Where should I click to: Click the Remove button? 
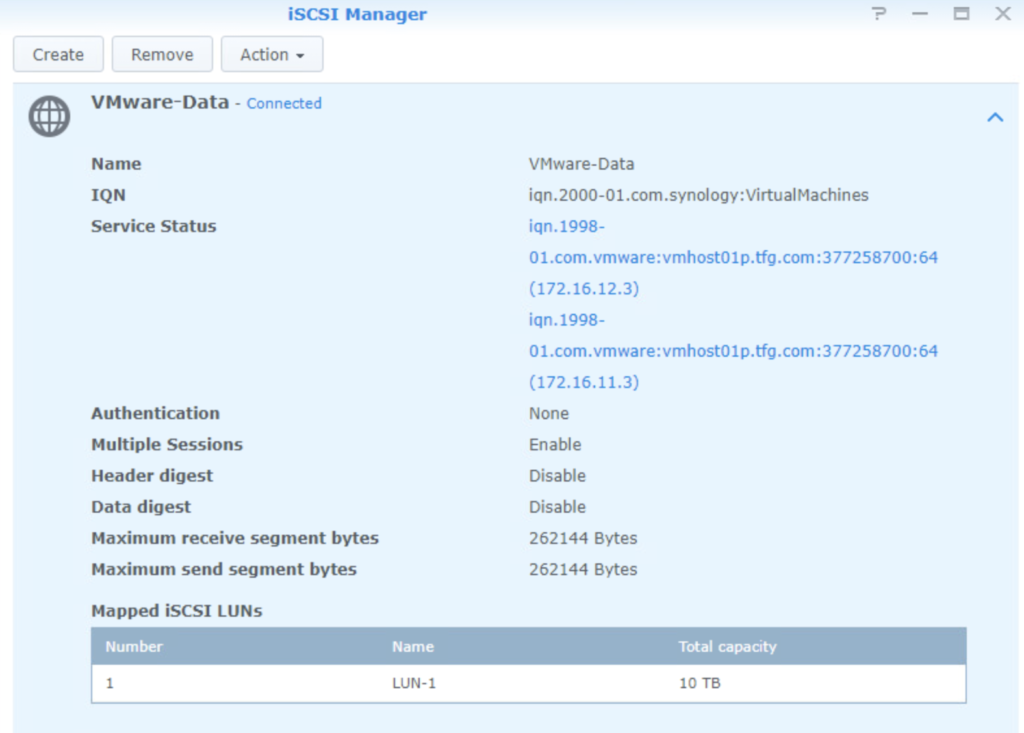(x=162, y=55)
